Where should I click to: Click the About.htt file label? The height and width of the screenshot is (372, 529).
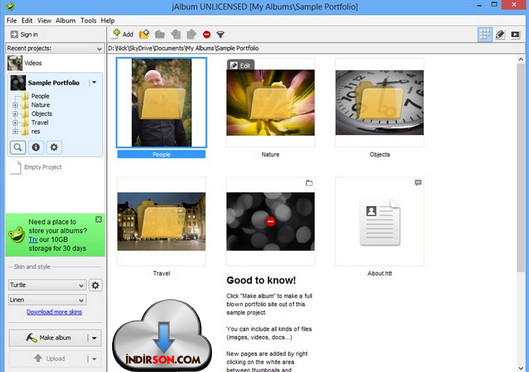point(380,273)
